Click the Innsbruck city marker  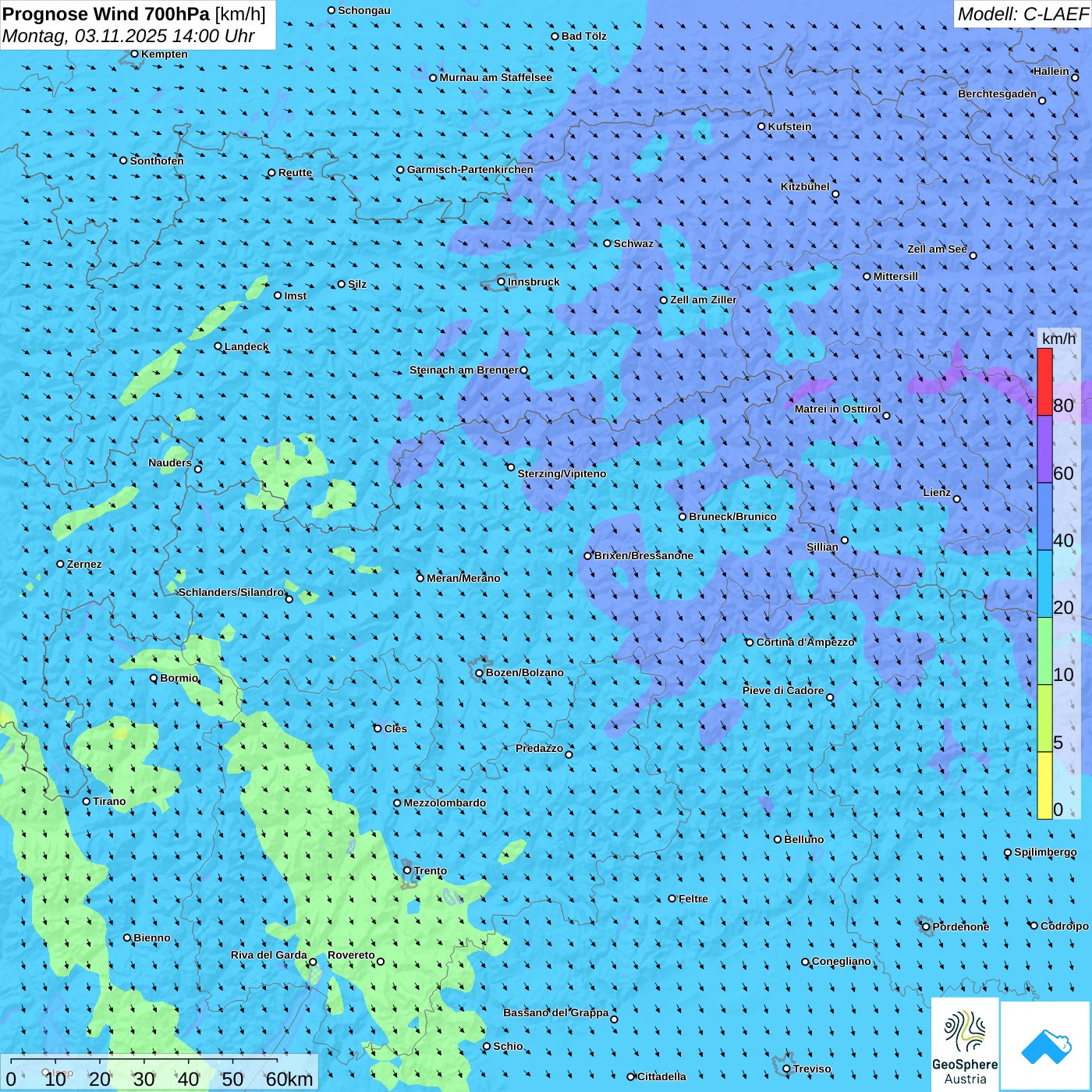(502, 282)
